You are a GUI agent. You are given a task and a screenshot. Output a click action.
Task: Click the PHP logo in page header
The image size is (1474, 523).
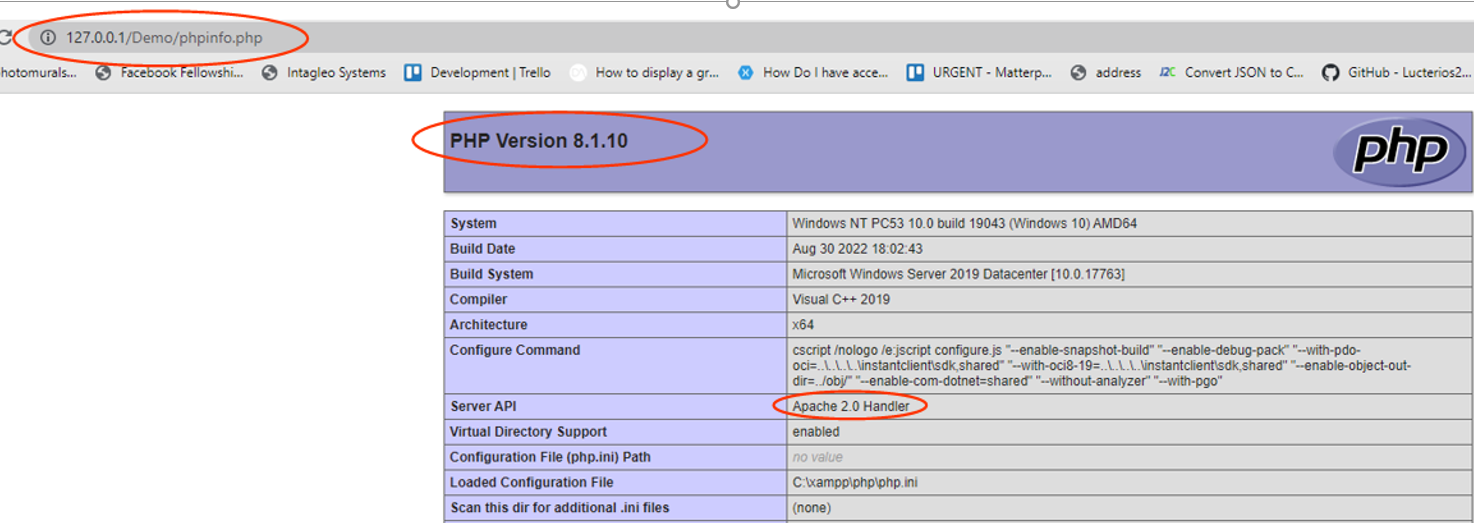tap(1400, 152)
